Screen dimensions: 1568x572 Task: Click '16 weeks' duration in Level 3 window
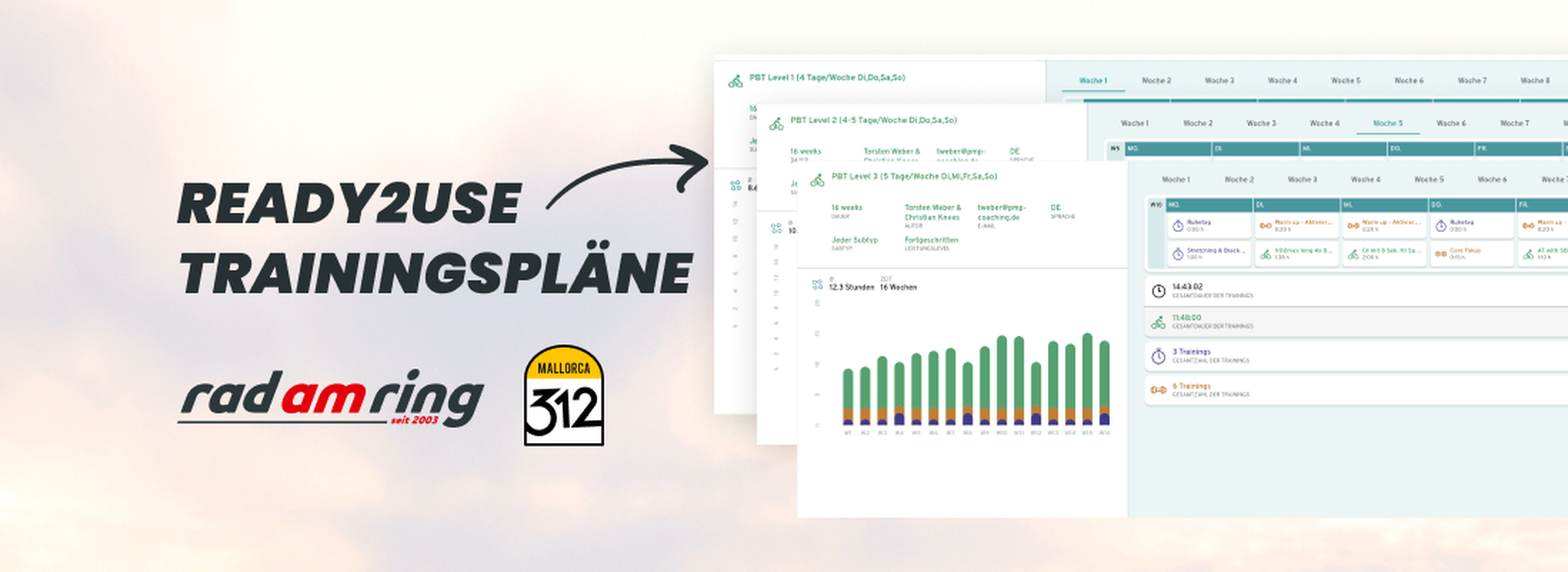[x=846, y=208]
